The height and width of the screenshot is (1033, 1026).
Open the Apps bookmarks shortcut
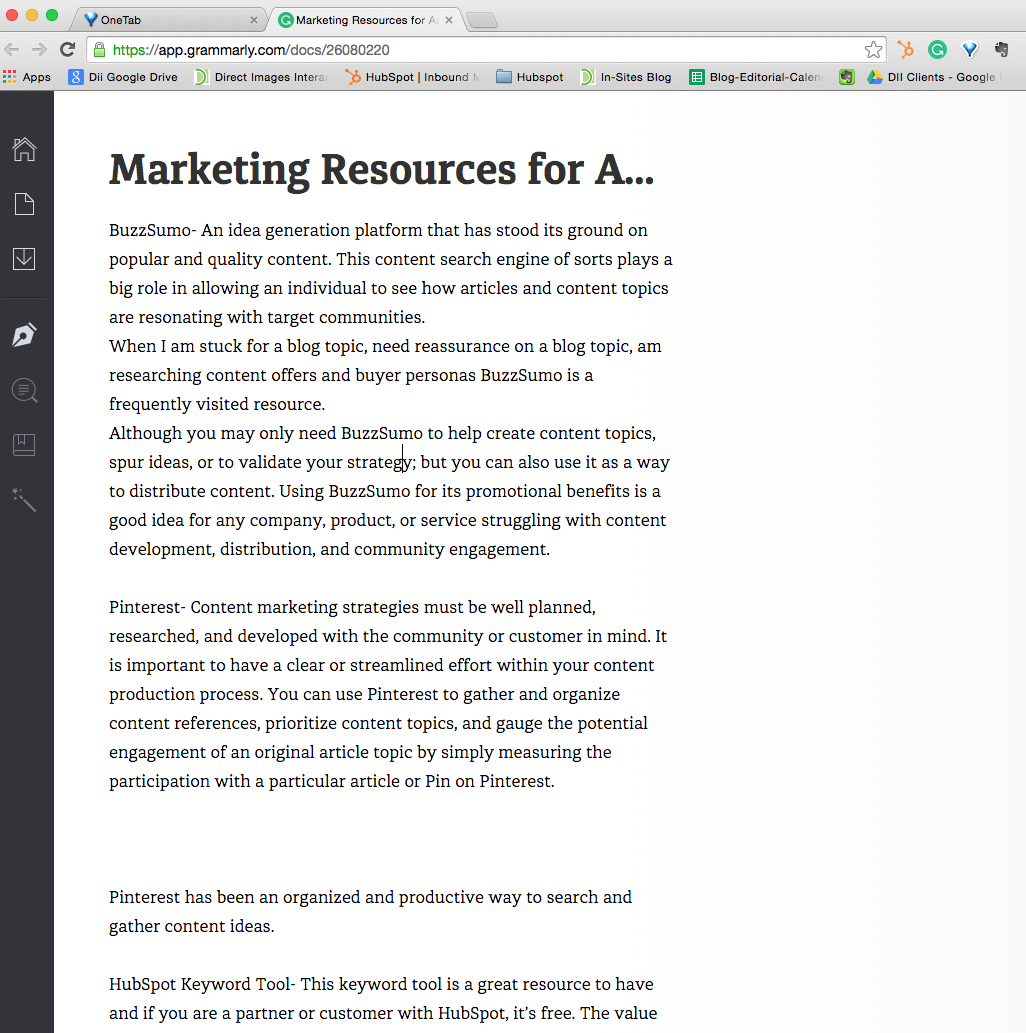[x=27, y=77]
